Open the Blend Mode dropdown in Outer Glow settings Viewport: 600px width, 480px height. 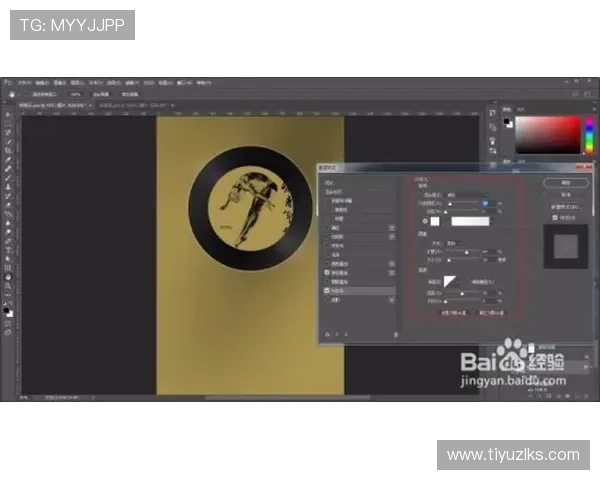(x=468, y=195)
